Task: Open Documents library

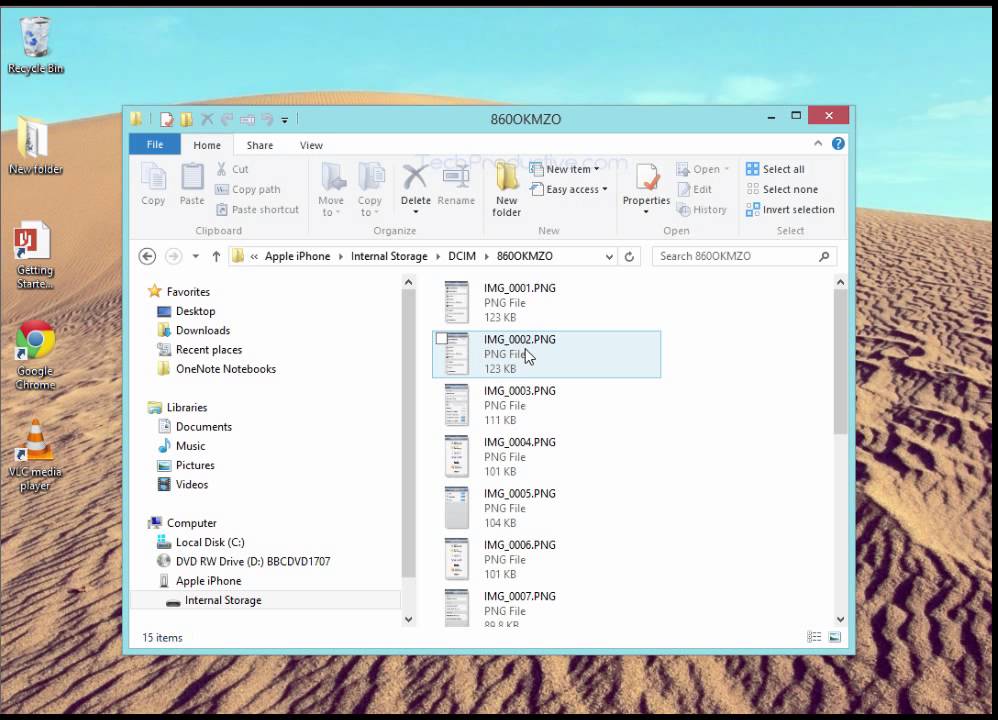Action: click(x=195, y=427)
